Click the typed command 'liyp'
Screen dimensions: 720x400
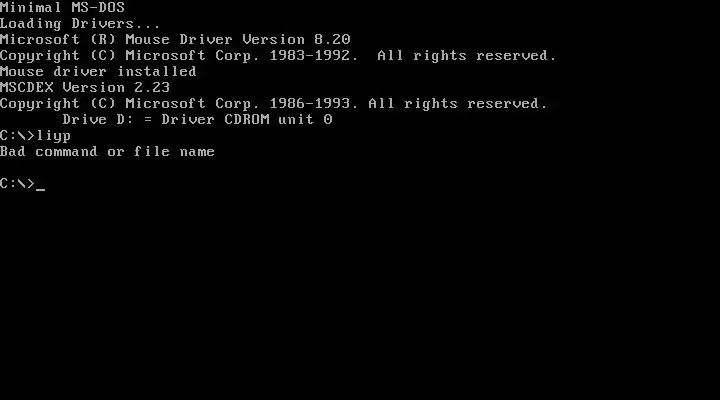point(54,136)
